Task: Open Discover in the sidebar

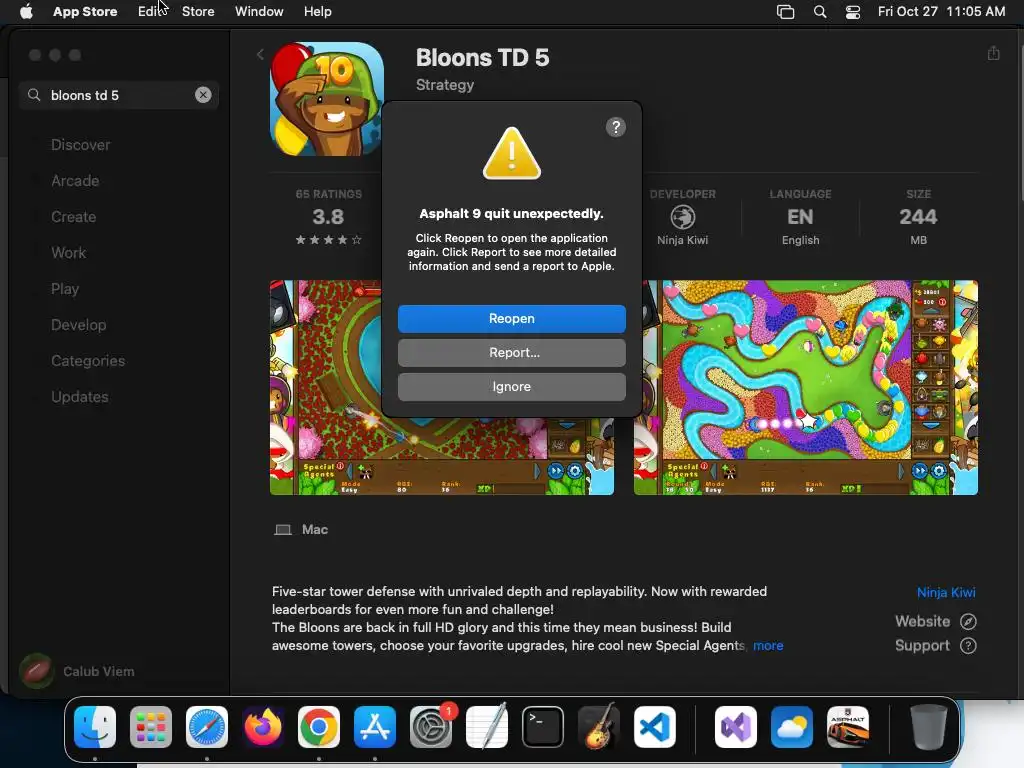Action: [x=80, y=145]
